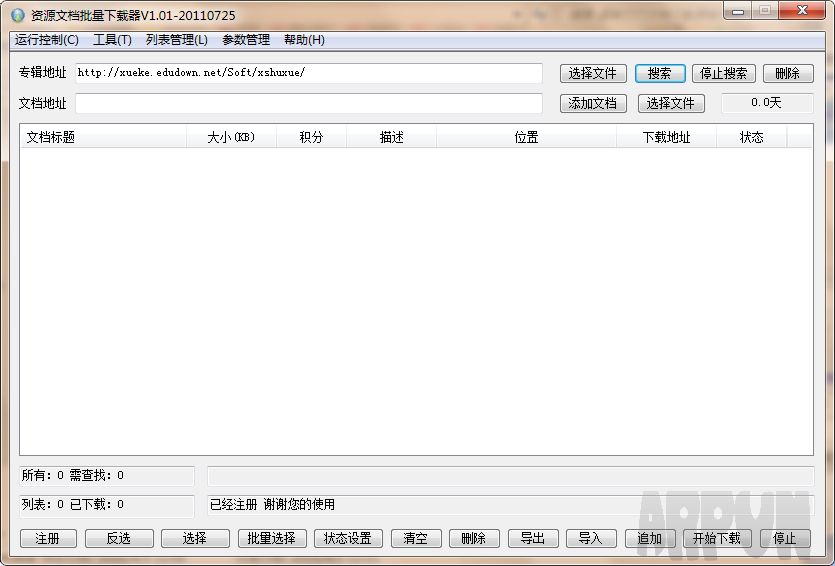Click the 已经注册 谢谢您的使用 status message
The height and width of the screenshot is (566, 835).
coord(272,504)
